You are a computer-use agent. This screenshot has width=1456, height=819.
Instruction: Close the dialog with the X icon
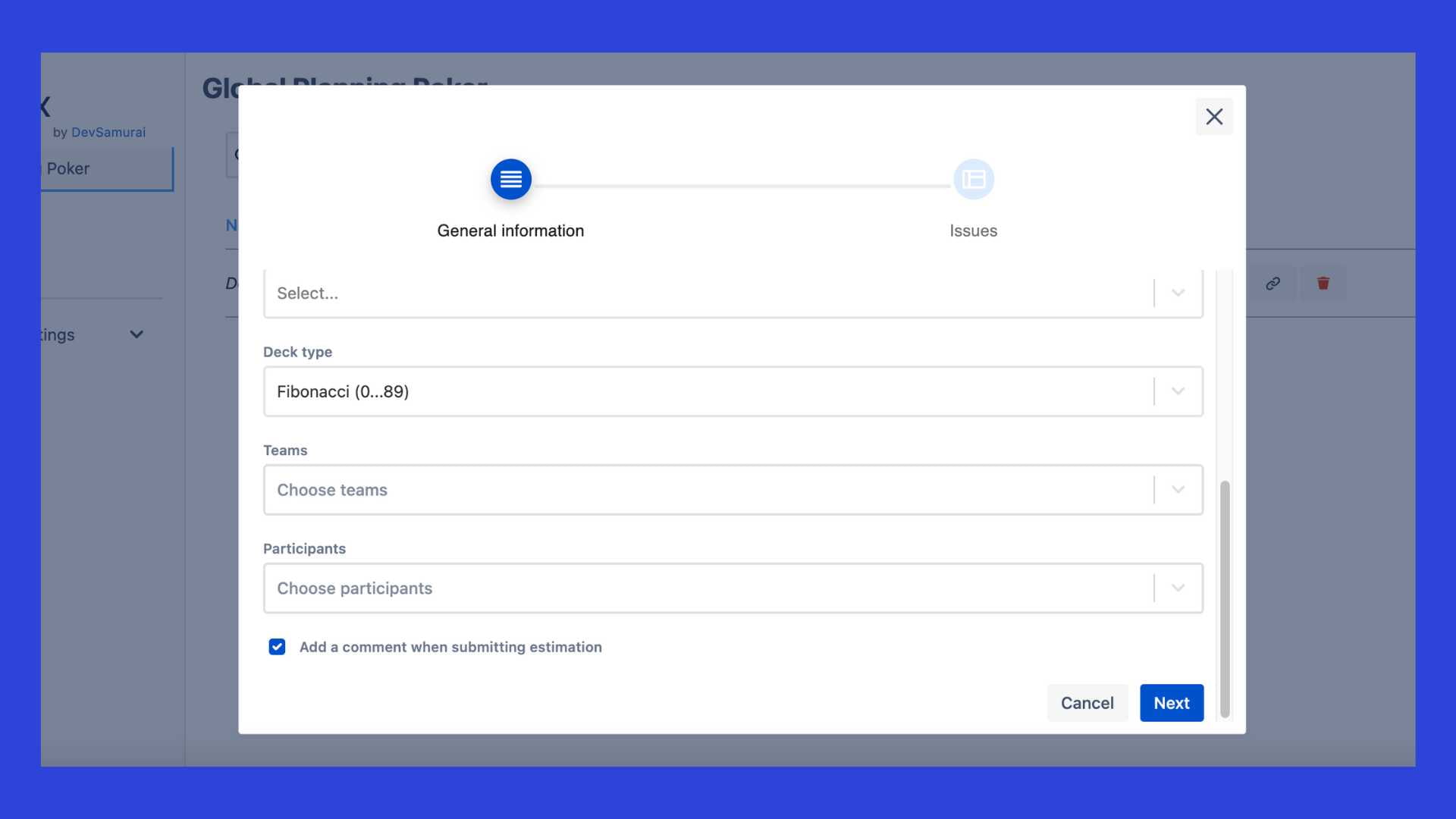[x=1214, y=117]
